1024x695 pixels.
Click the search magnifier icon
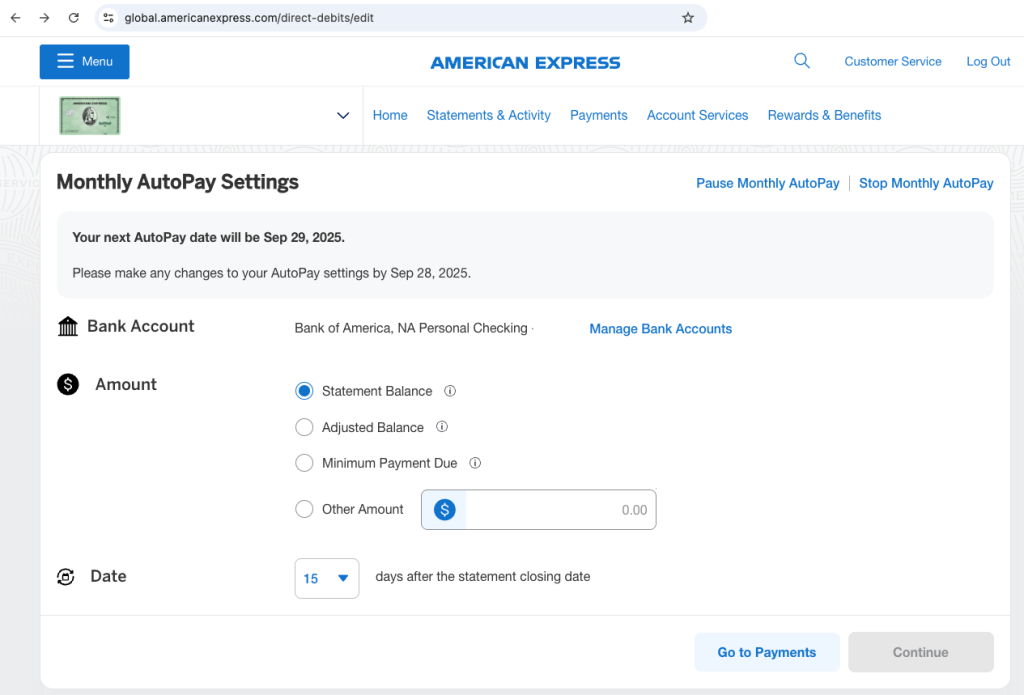tap(802, 61)
